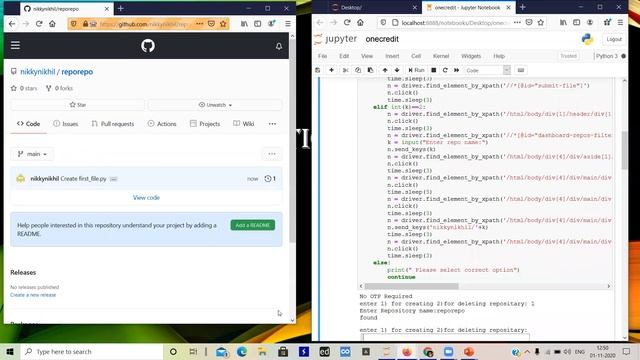Save notebook with the floppy disk icon

318,70
